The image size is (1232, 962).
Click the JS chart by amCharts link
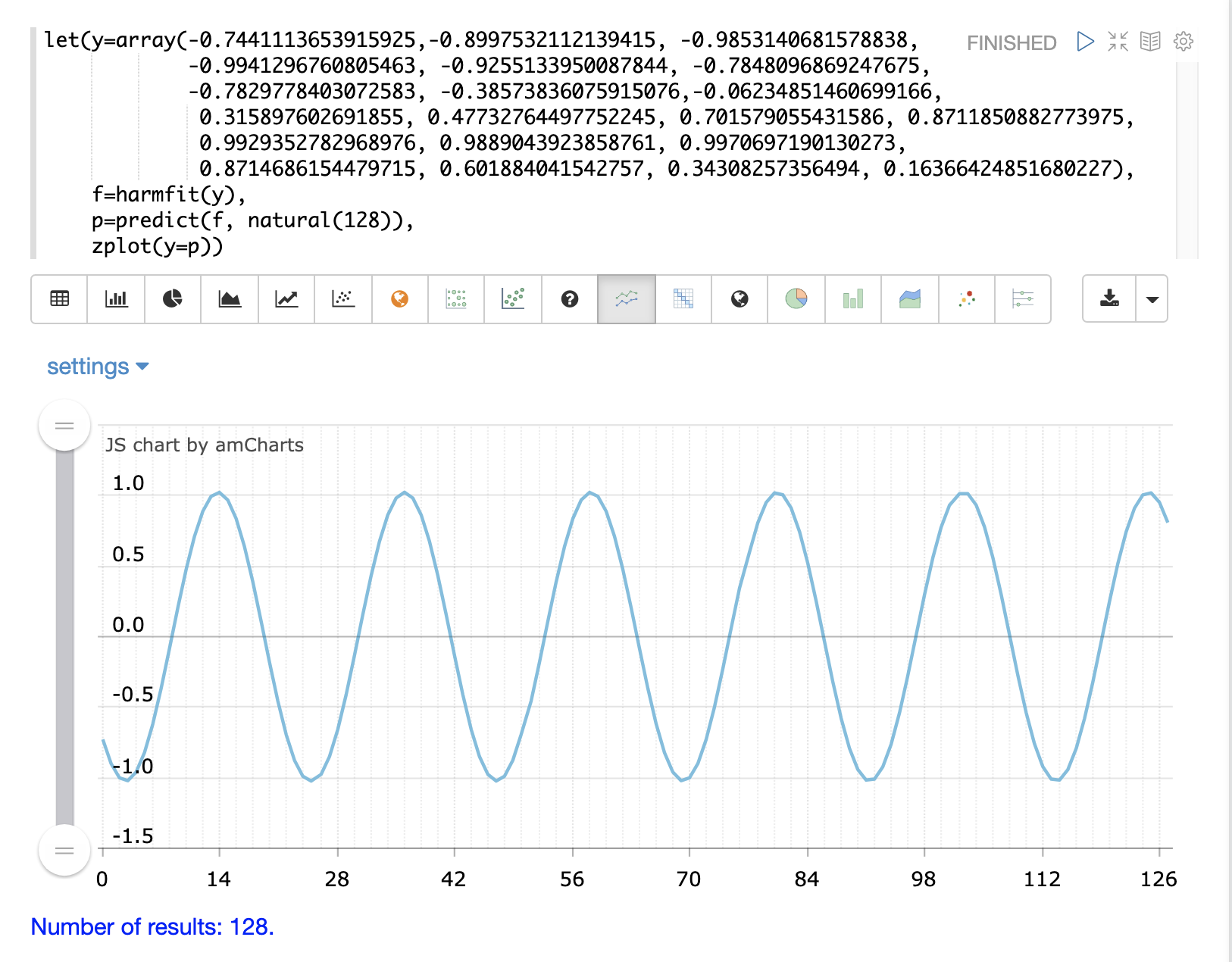tap(204, 445)
